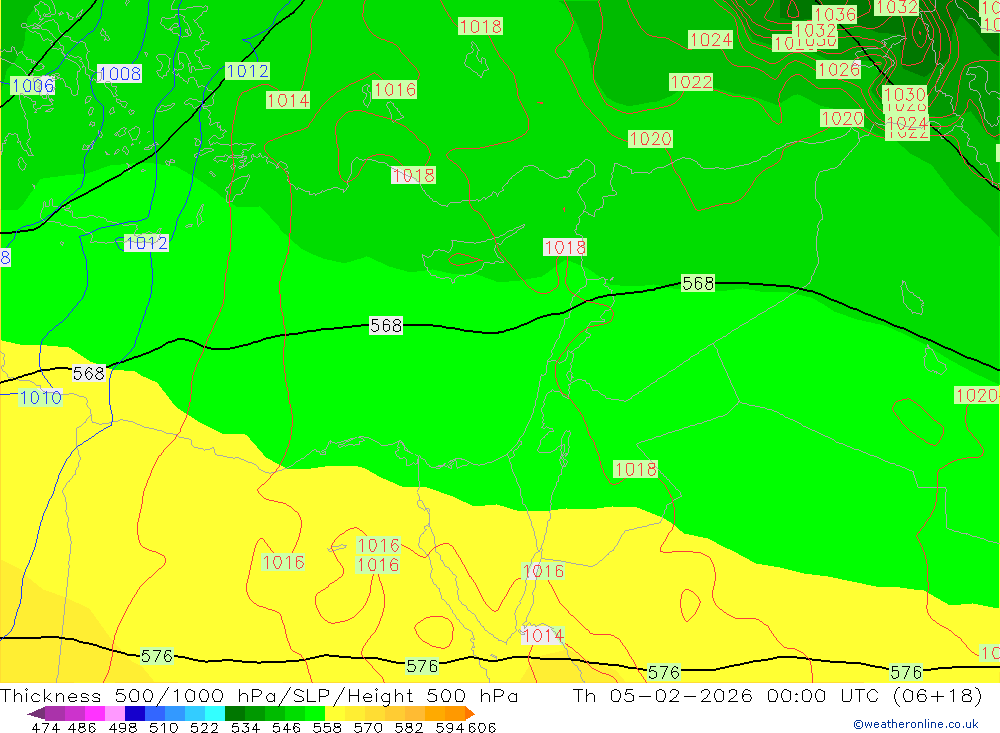The width and height of the screenshot is (1000, 733).
Task: Click the blue 1008 isobar label
Action: point(120,73)
